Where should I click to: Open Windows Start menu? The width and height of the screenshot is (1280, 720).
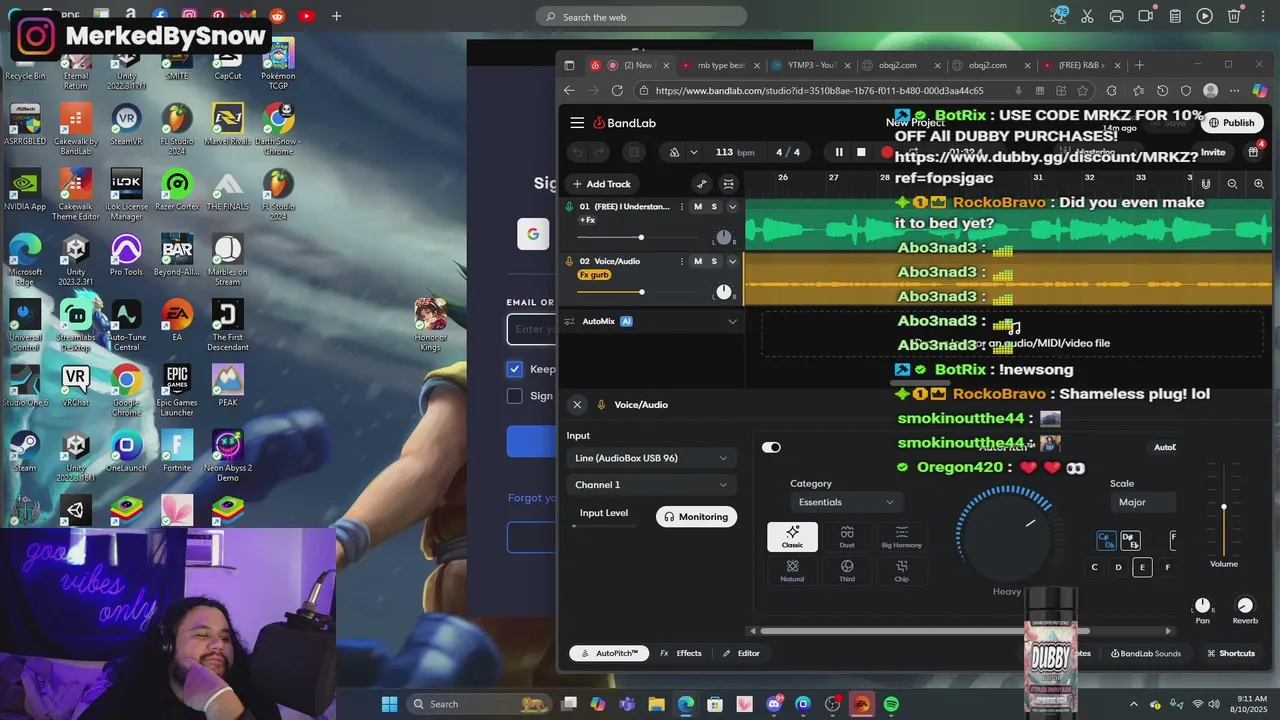389,704
